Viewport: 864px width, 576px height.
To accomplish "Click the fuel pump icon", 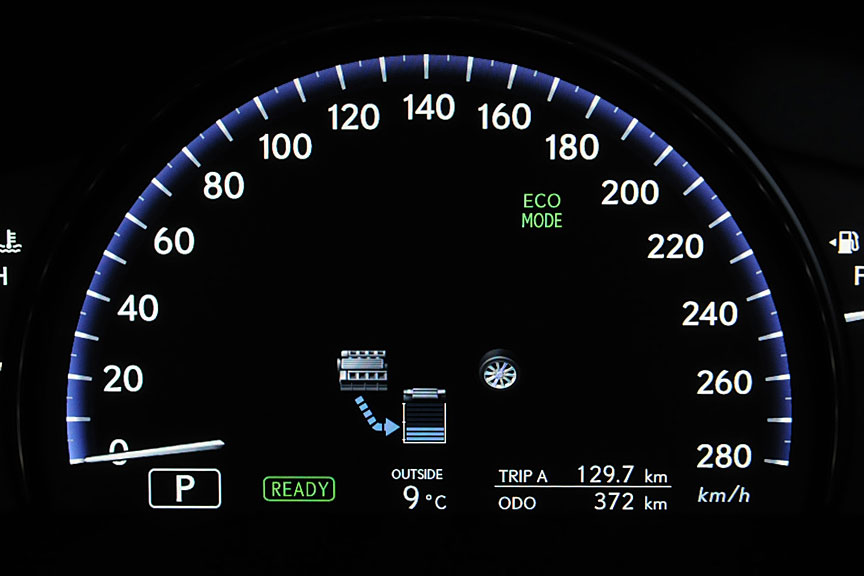I will [845, 241].
